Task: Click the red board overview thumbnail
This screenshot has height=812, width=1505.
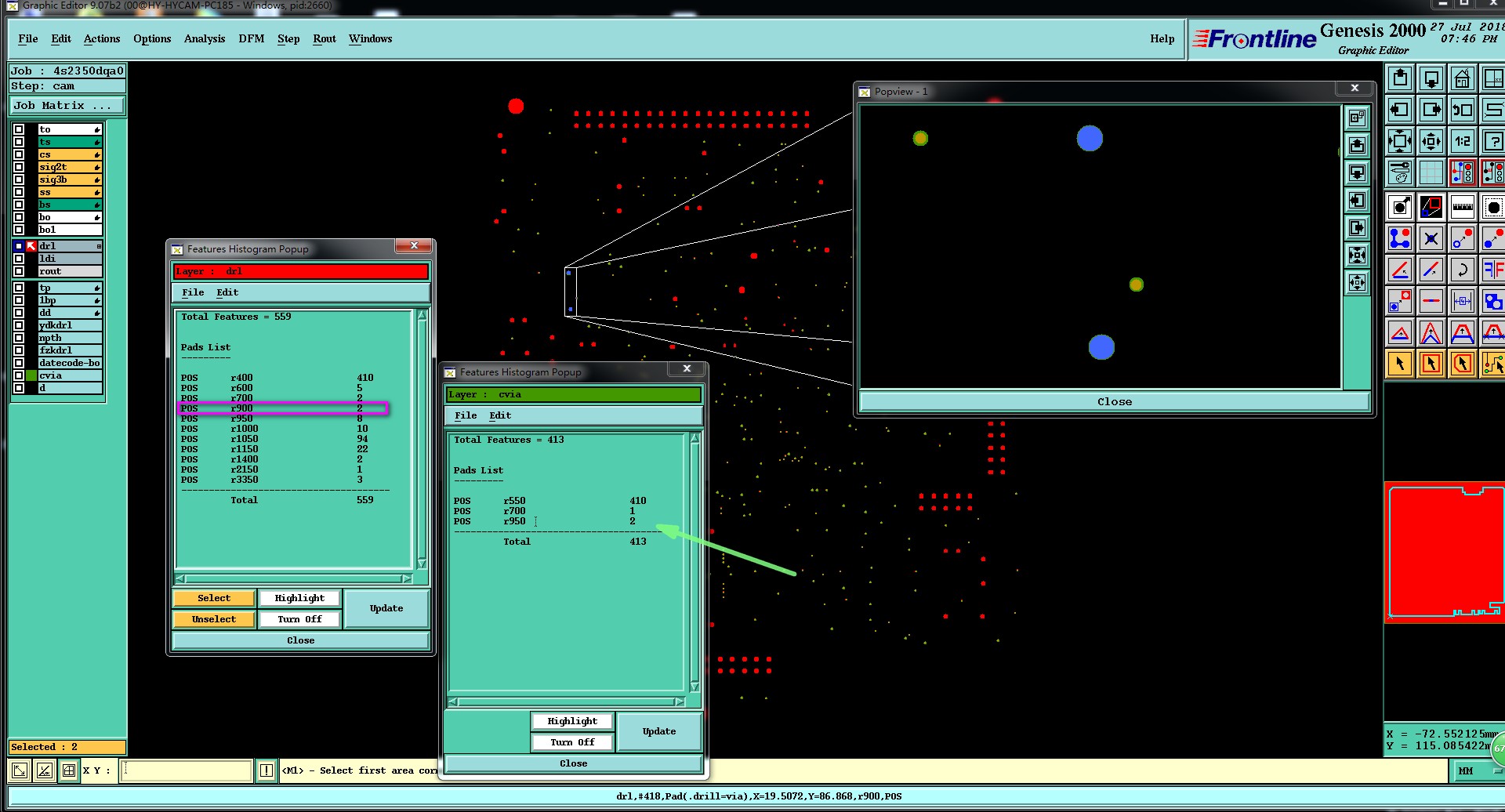Action: 1445,552
